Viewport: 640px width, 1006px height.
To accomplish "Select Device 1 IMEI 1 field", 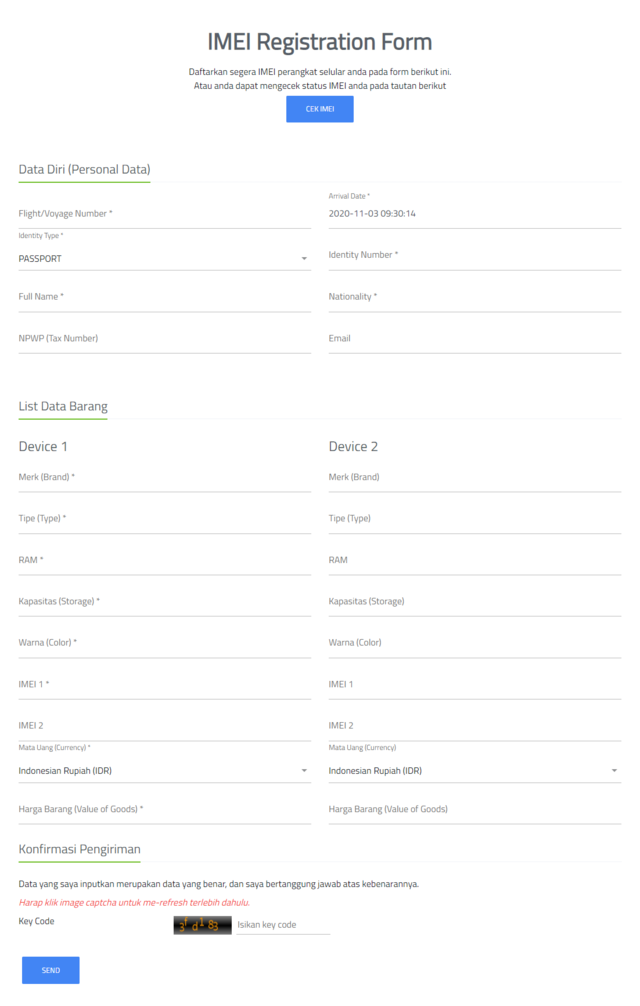I will click(x=165, y=685).
